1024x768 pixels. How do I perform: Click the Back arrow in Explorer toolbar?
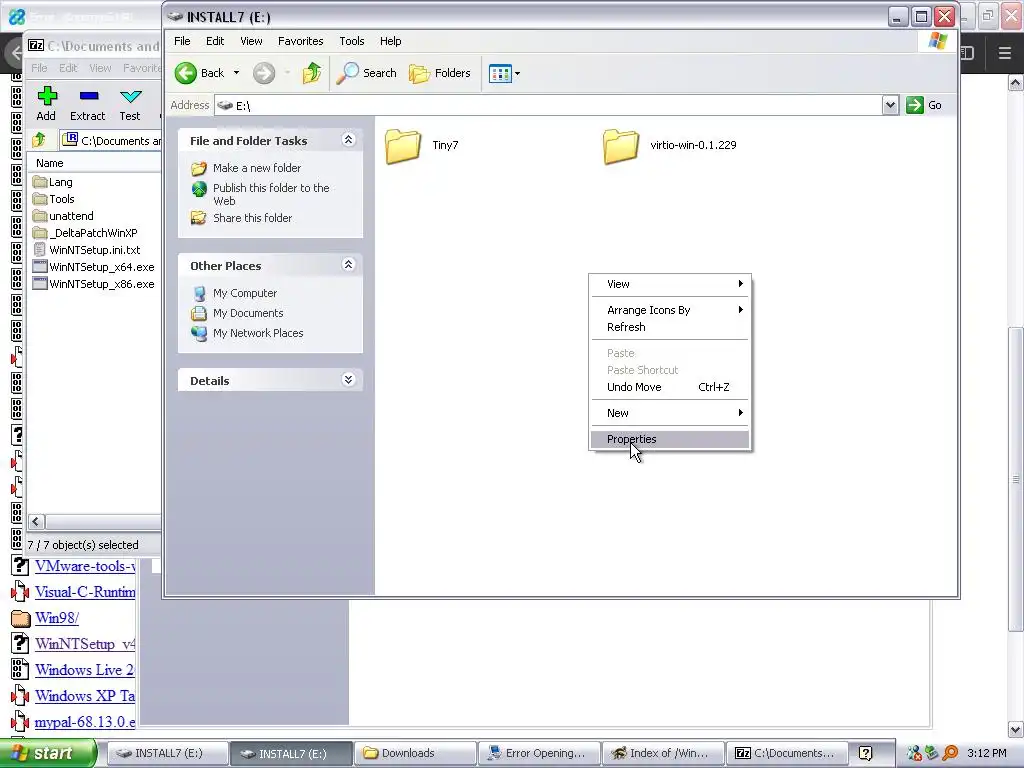click(186, 73)
